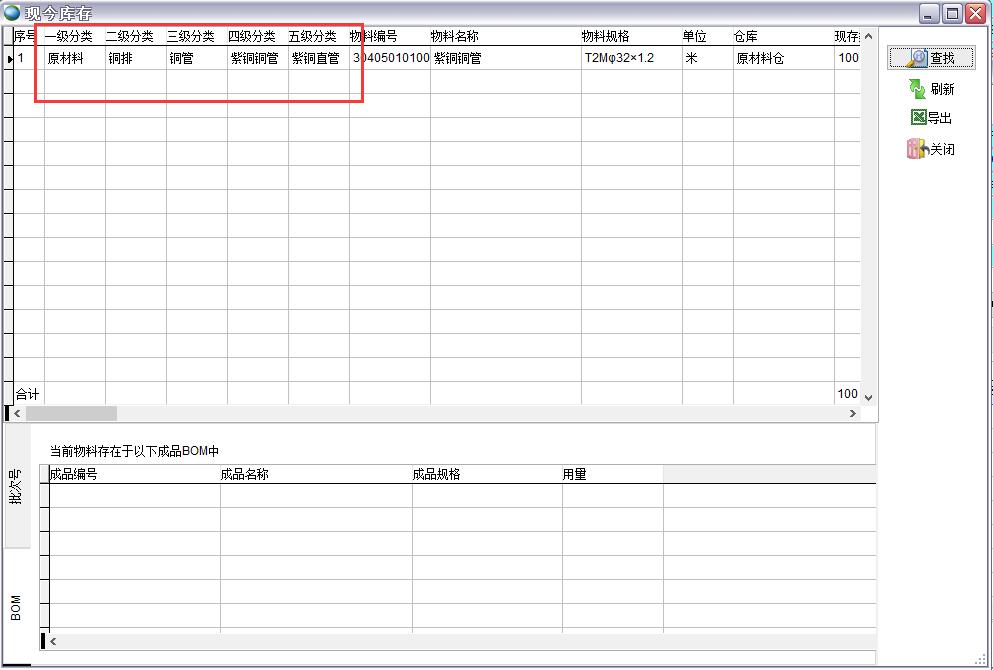The width and height of the screenshot is (993, 670).
Task: Click the 关闭 close door icon
Action: [x=916, y=149]
